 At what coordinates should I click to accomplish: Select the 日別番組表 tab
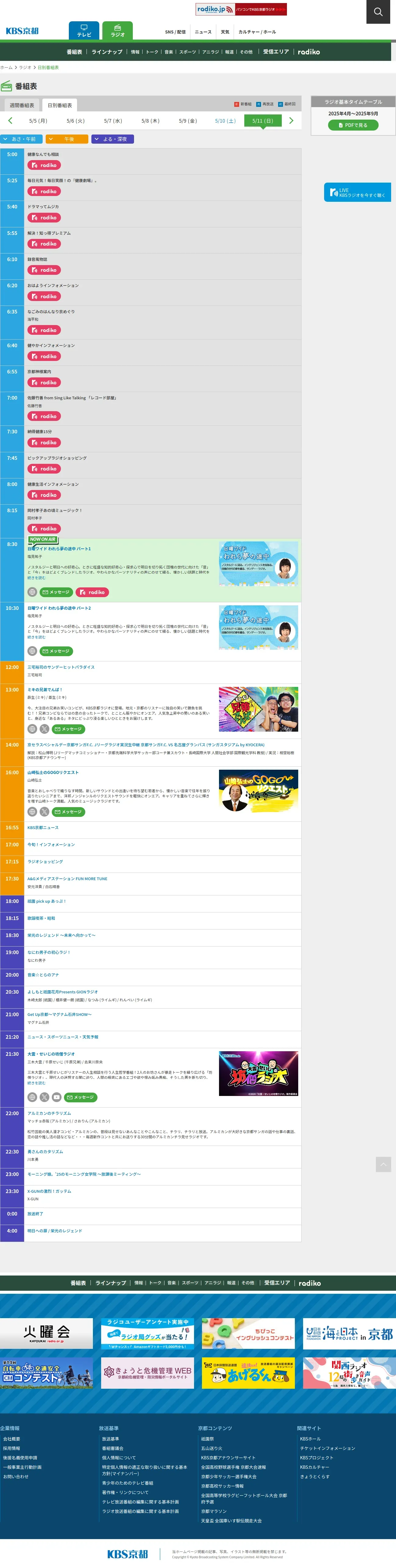[60, 105]
